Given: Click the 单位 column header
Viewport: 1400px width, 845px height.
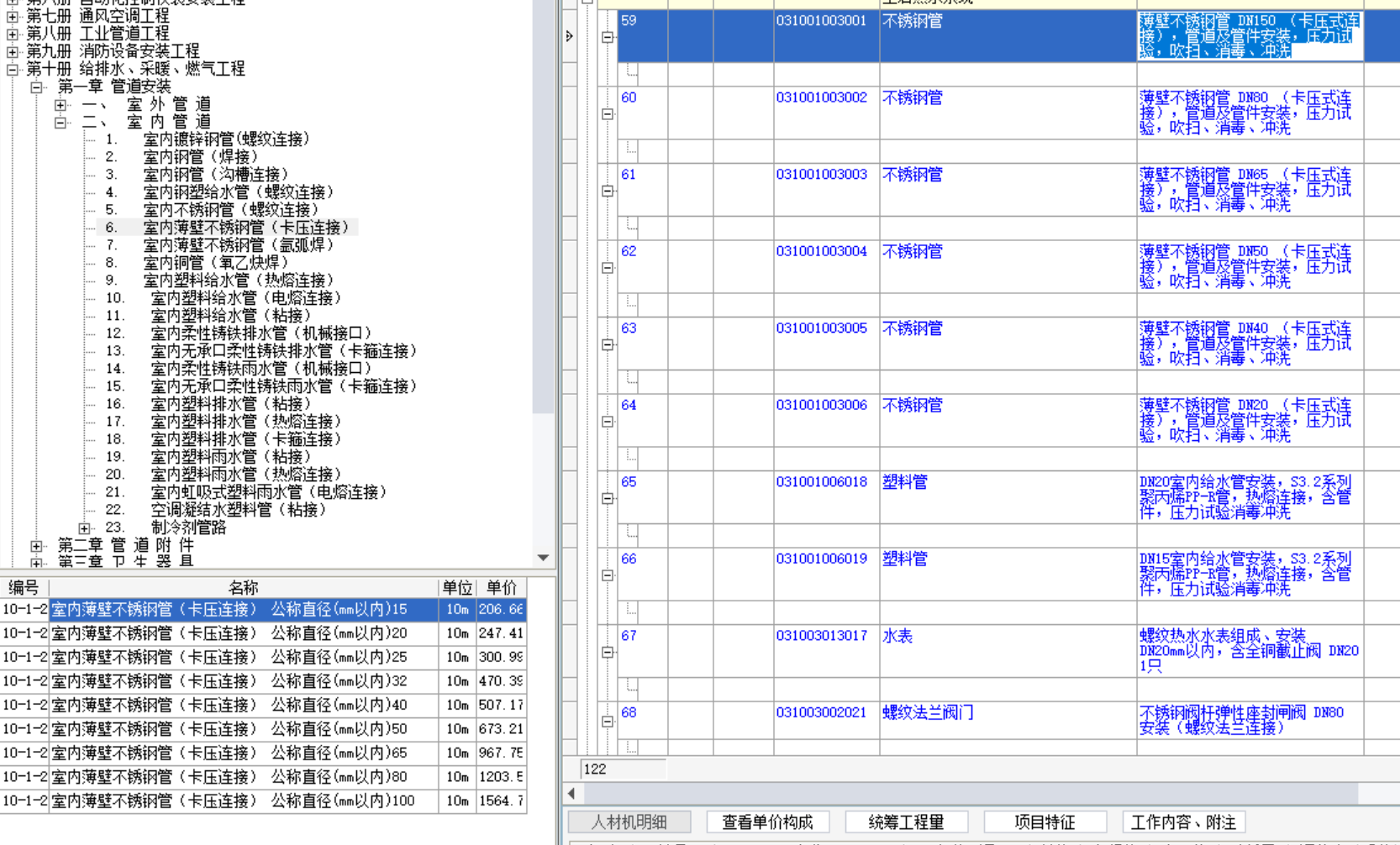Looking at the screenshot, I should coord(457,587).
